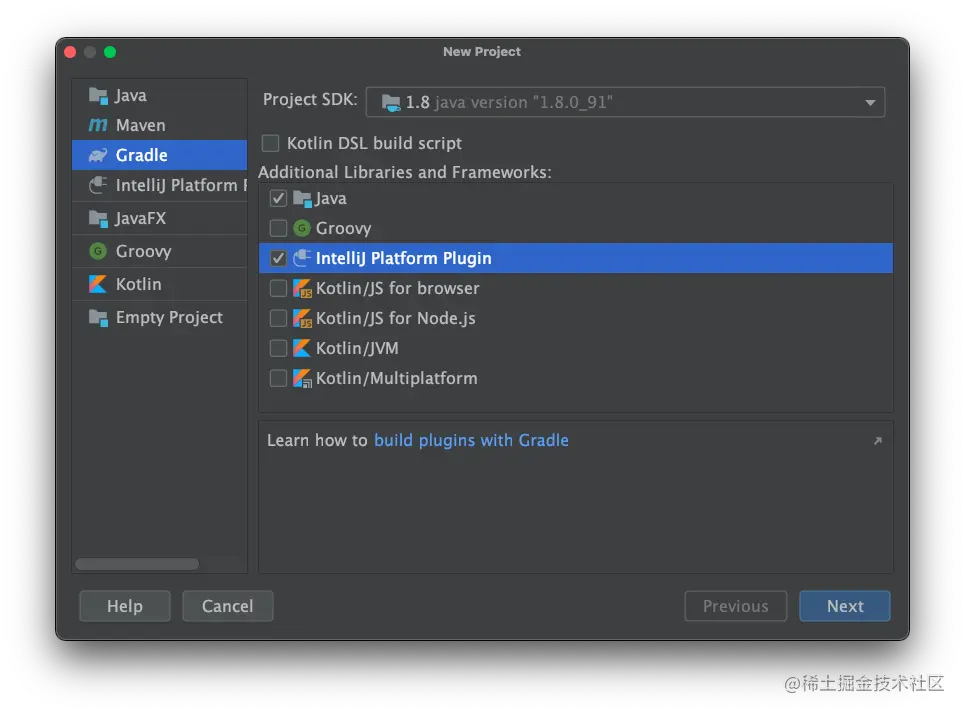
Task: Click the SDK text 'java version 1.8.0_91'
Action: [x=524, y=103]
